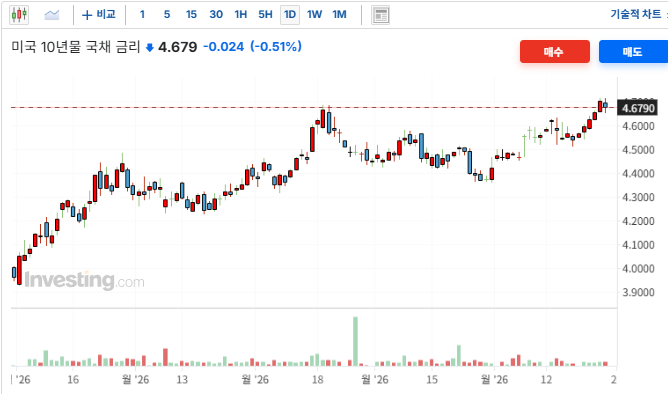Switch to the area chart type icon
Viewport: 668px width, 394px height.
coord(52,15)
